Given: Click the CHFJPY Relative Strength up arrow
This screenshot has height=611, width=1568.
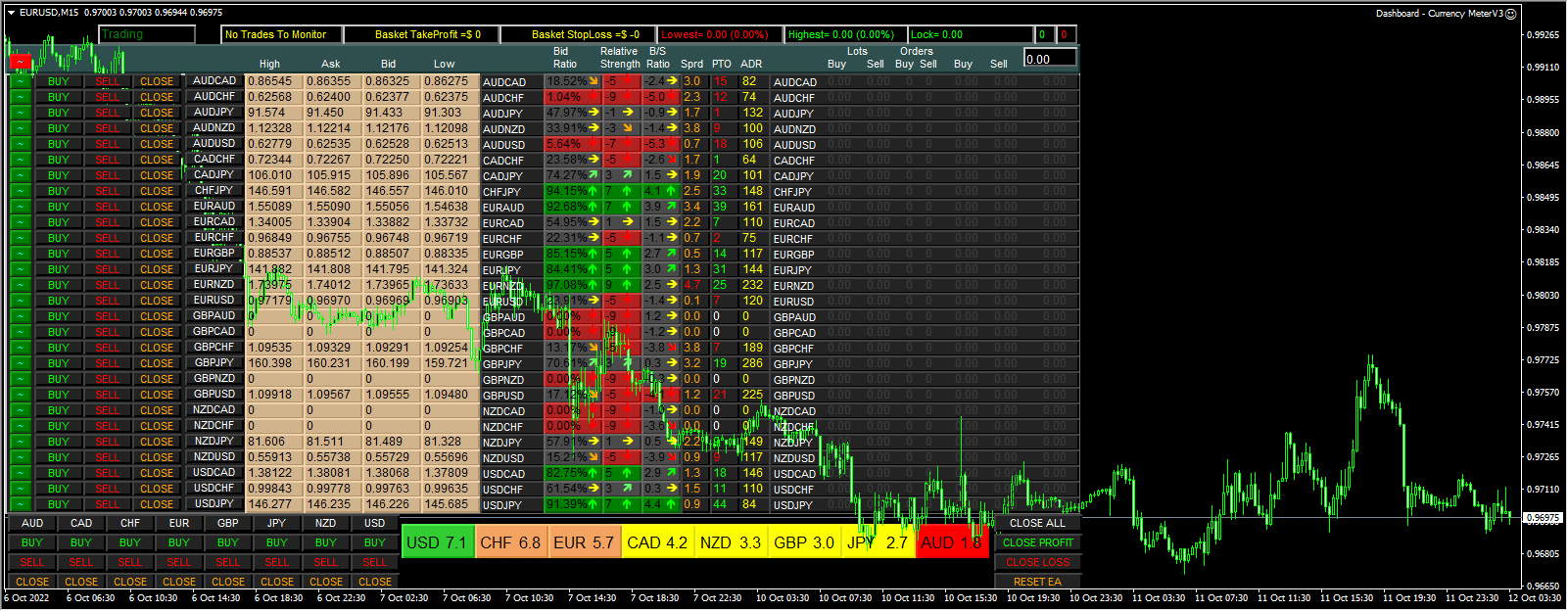Looking at the screenshot, I should click(x=627, y=192).
